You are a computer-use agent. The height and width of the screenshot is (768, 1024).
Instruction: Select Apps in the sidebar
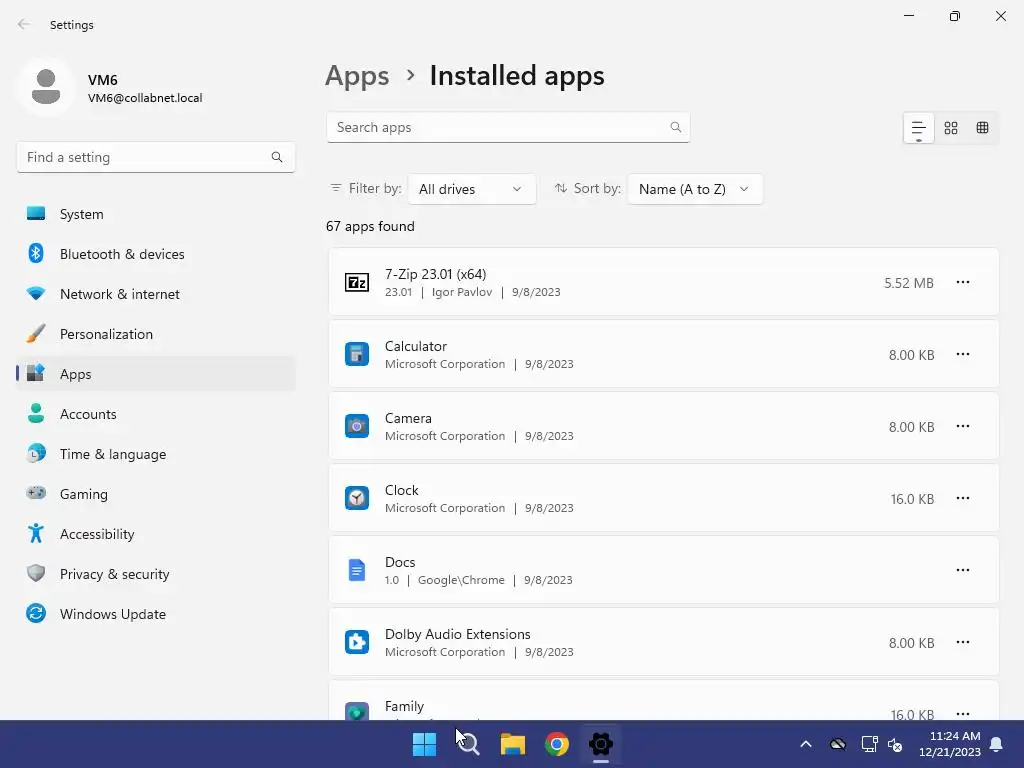click(156, 374)
